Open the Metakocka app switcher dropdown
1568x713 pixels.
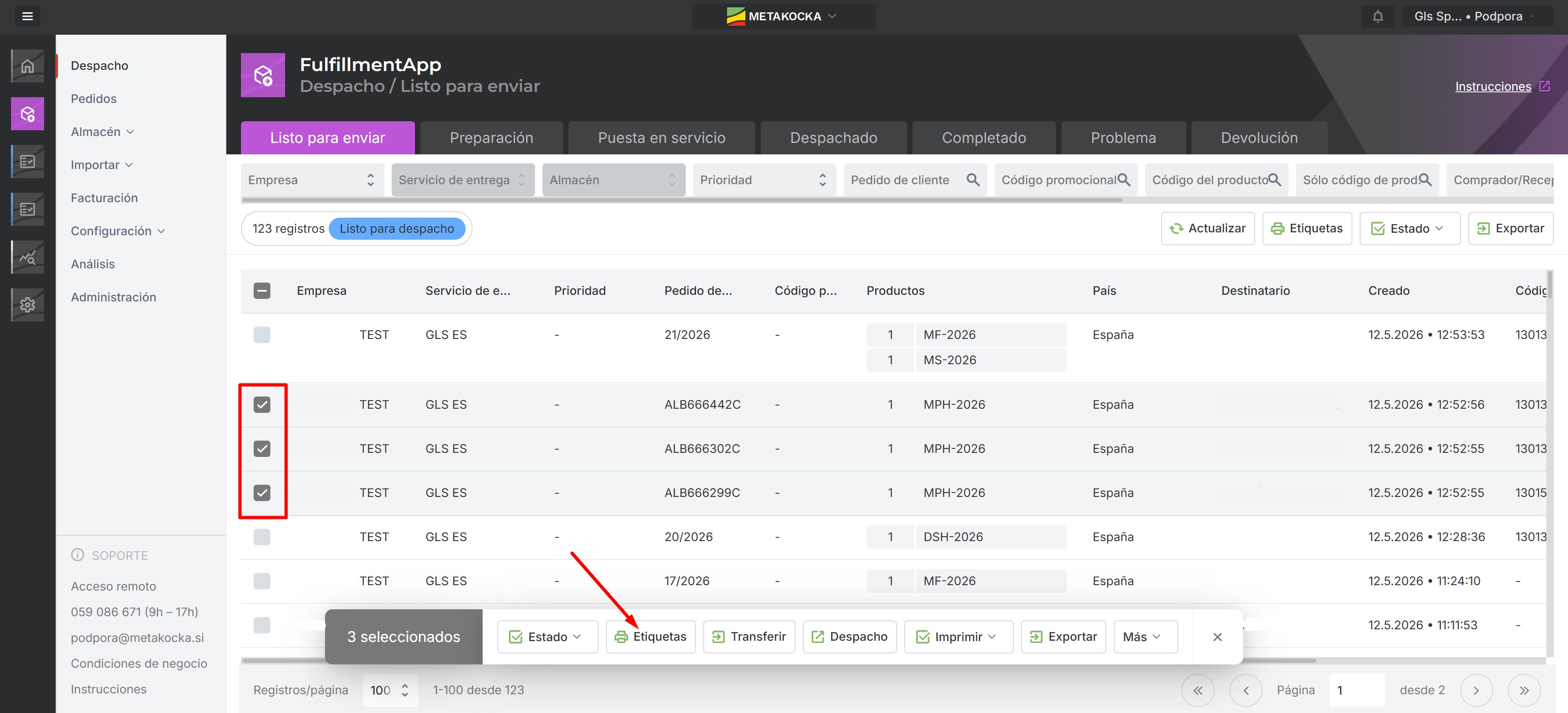pos(783,16)
